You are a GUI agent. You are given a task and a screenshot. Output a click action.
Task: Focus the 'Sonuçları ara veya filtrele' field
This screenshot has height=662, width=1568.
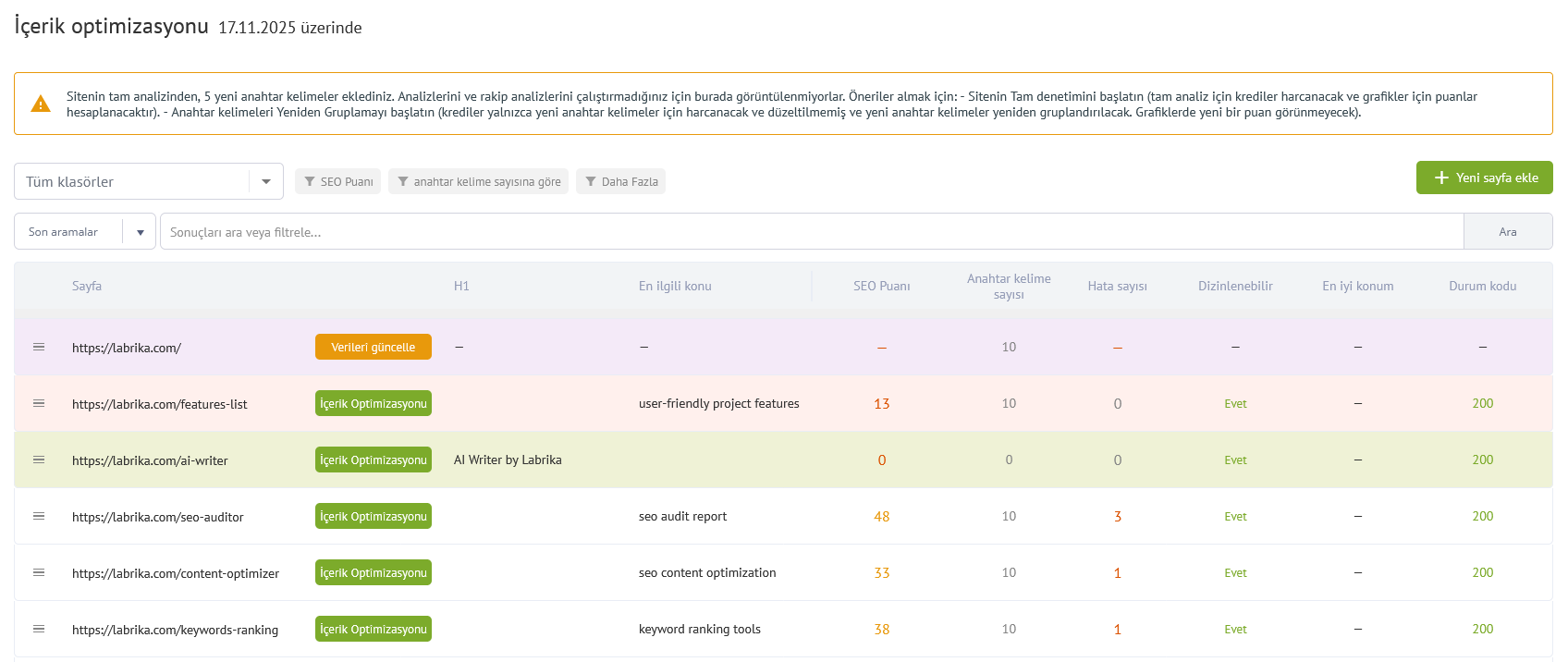pyautogui.click(x=810, y=231)
